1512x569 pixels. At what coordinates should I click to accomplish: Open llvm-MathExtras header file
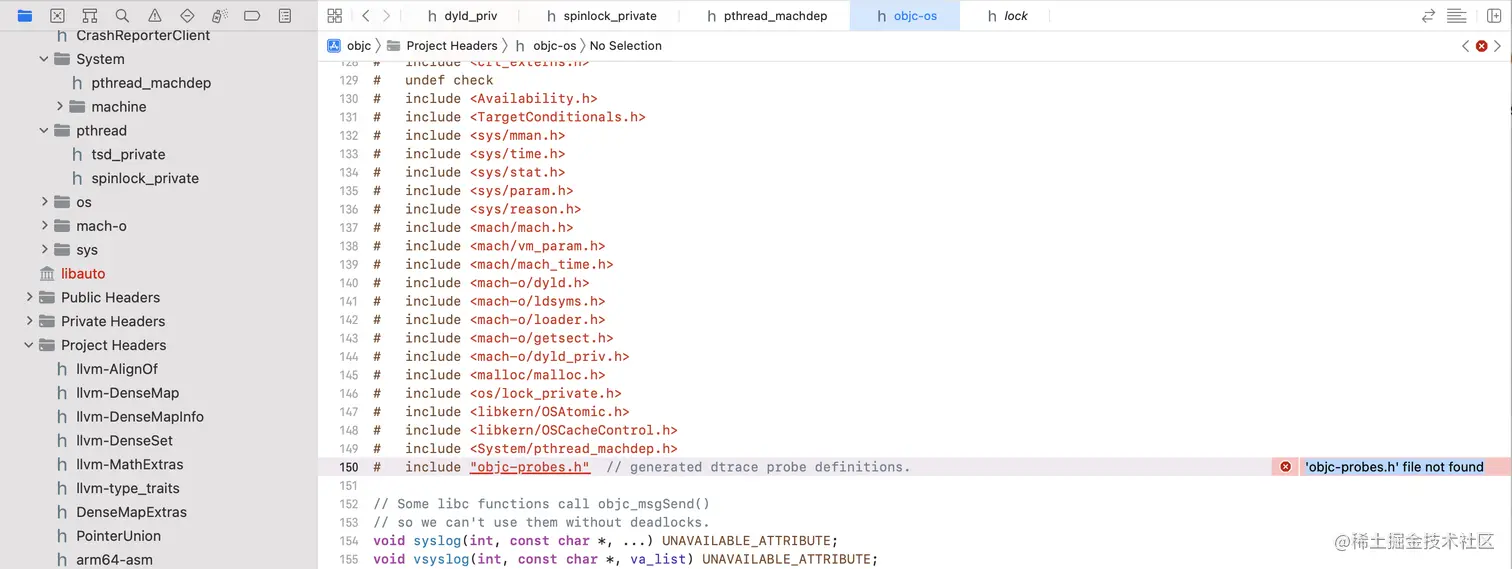point(129,464)
